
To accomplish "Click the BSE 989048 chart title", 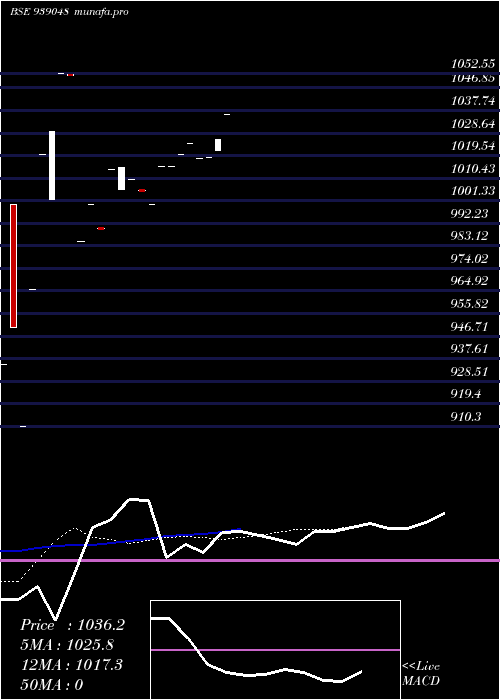I will 39,12.
